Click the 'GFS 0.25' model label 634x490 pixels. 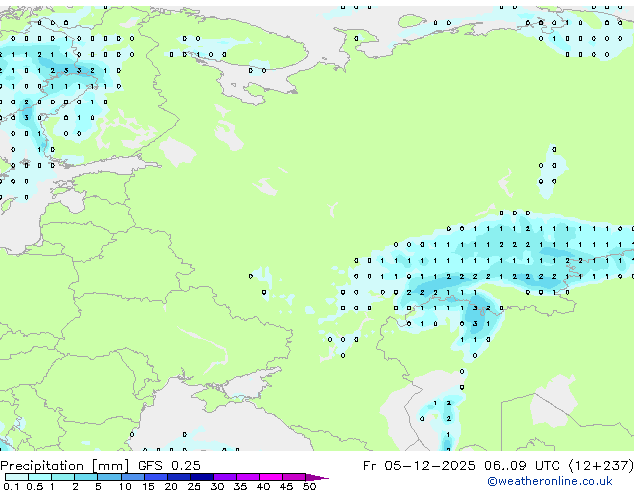pyautogui.click(x=169, y=466)
